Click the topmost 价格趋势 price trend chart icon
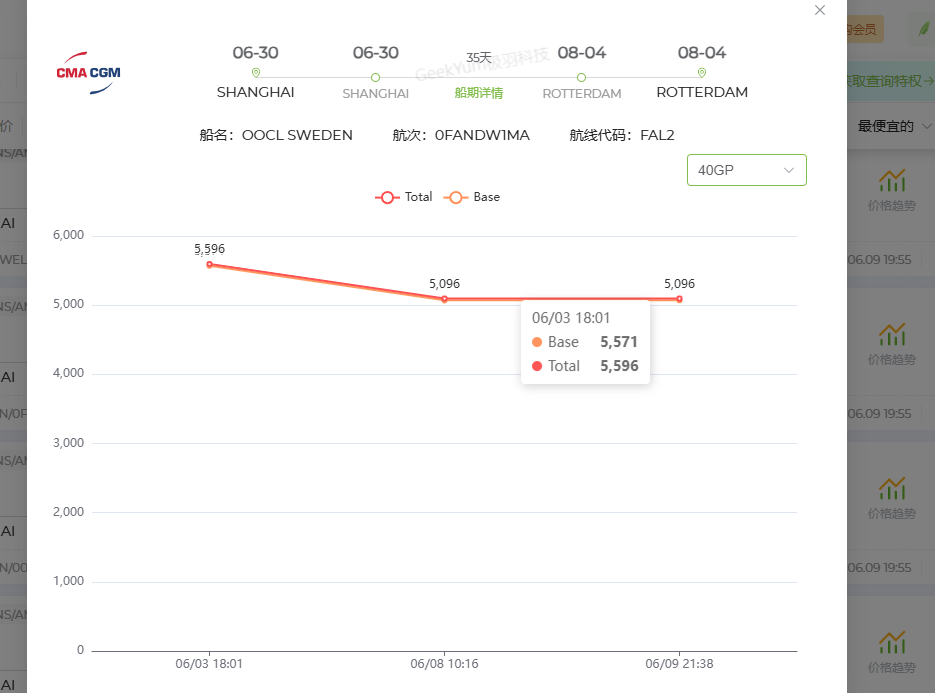The height and width of the screenshot is (693, 935). 891,181
